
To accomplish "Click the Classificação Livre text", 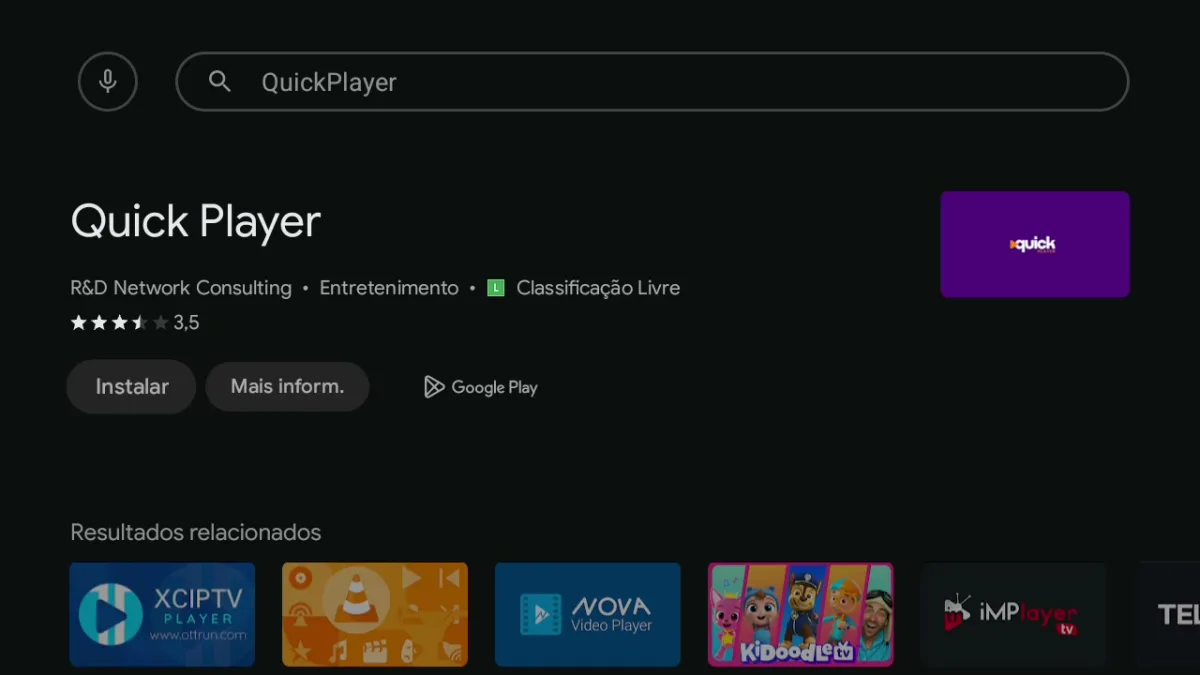I will 598,288.
